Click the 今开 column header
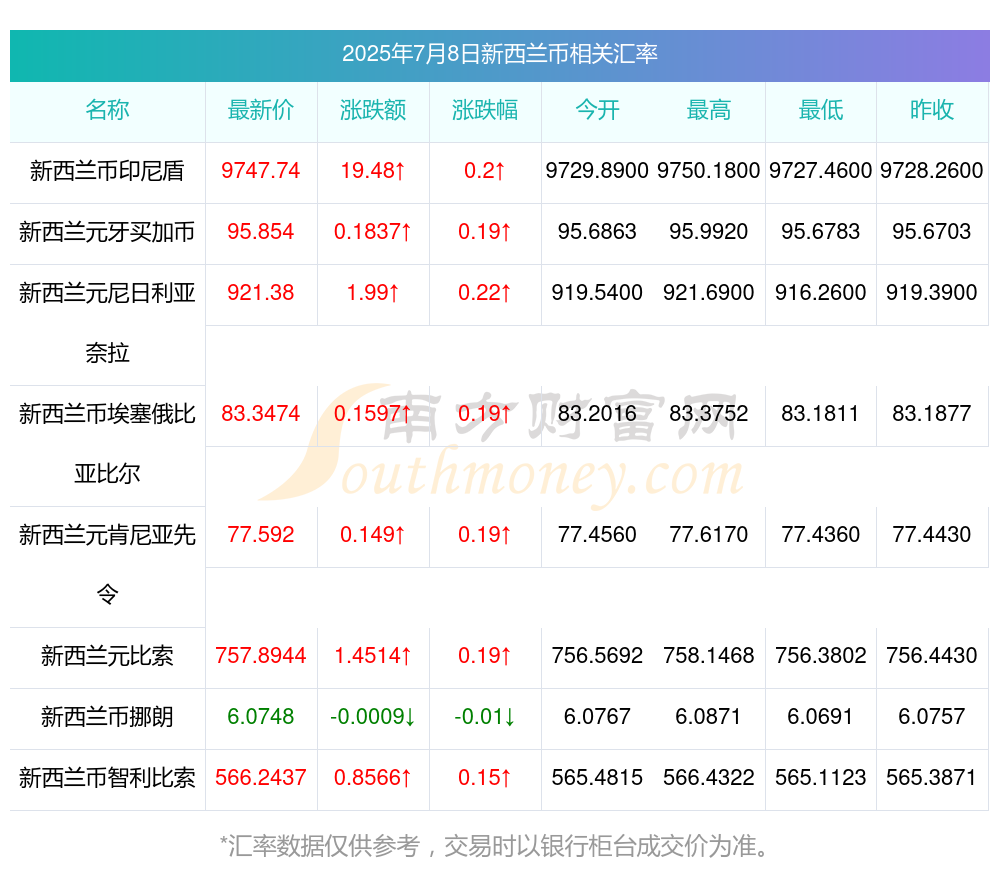 tap(597, 110)
